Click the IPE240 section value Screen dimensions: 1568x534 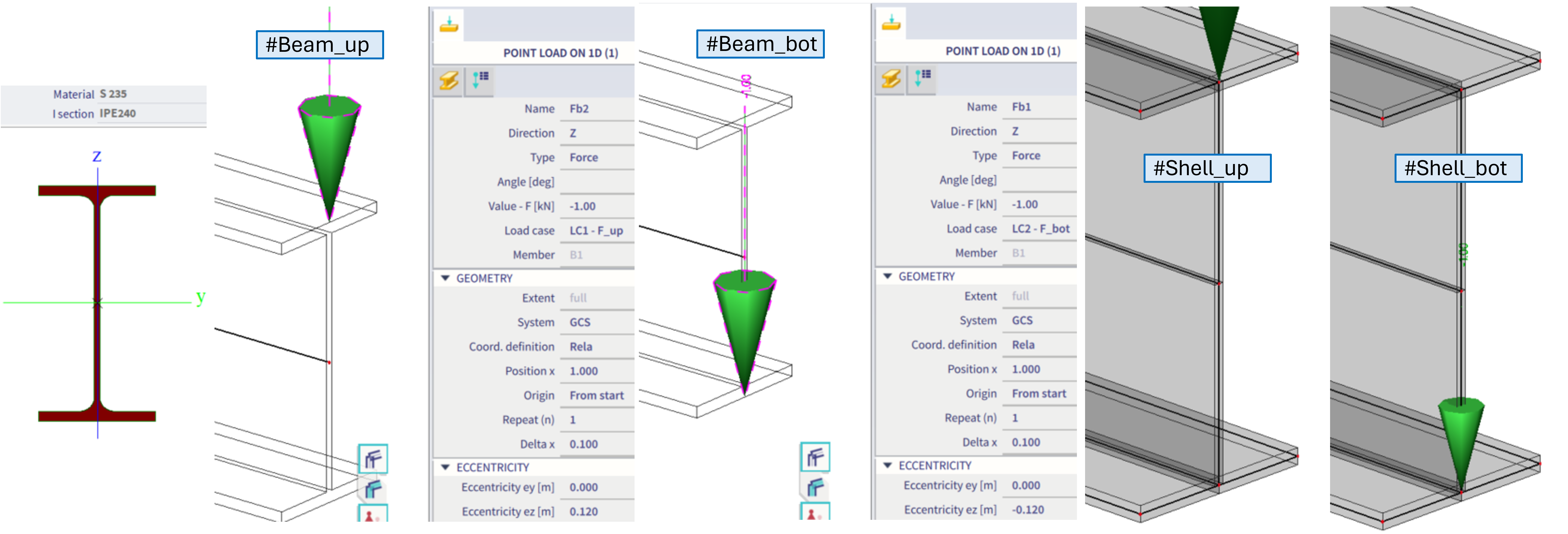[118, 114]
